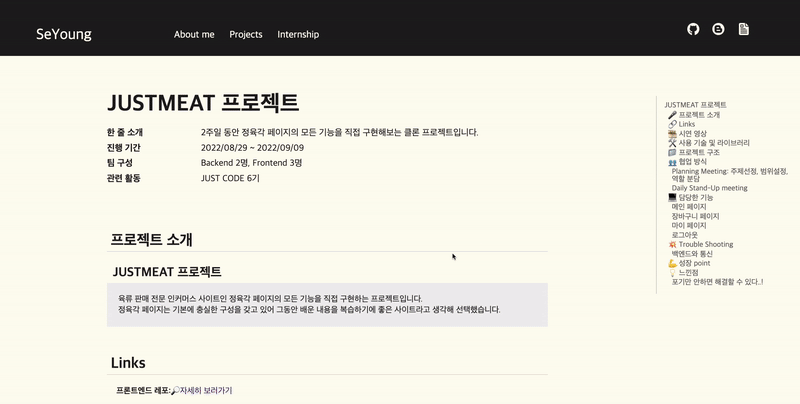The height and width of the screenshot is (404, 800).
Task: Click the 프론트엔드 레포 label
Action: (x=143, y=390)
